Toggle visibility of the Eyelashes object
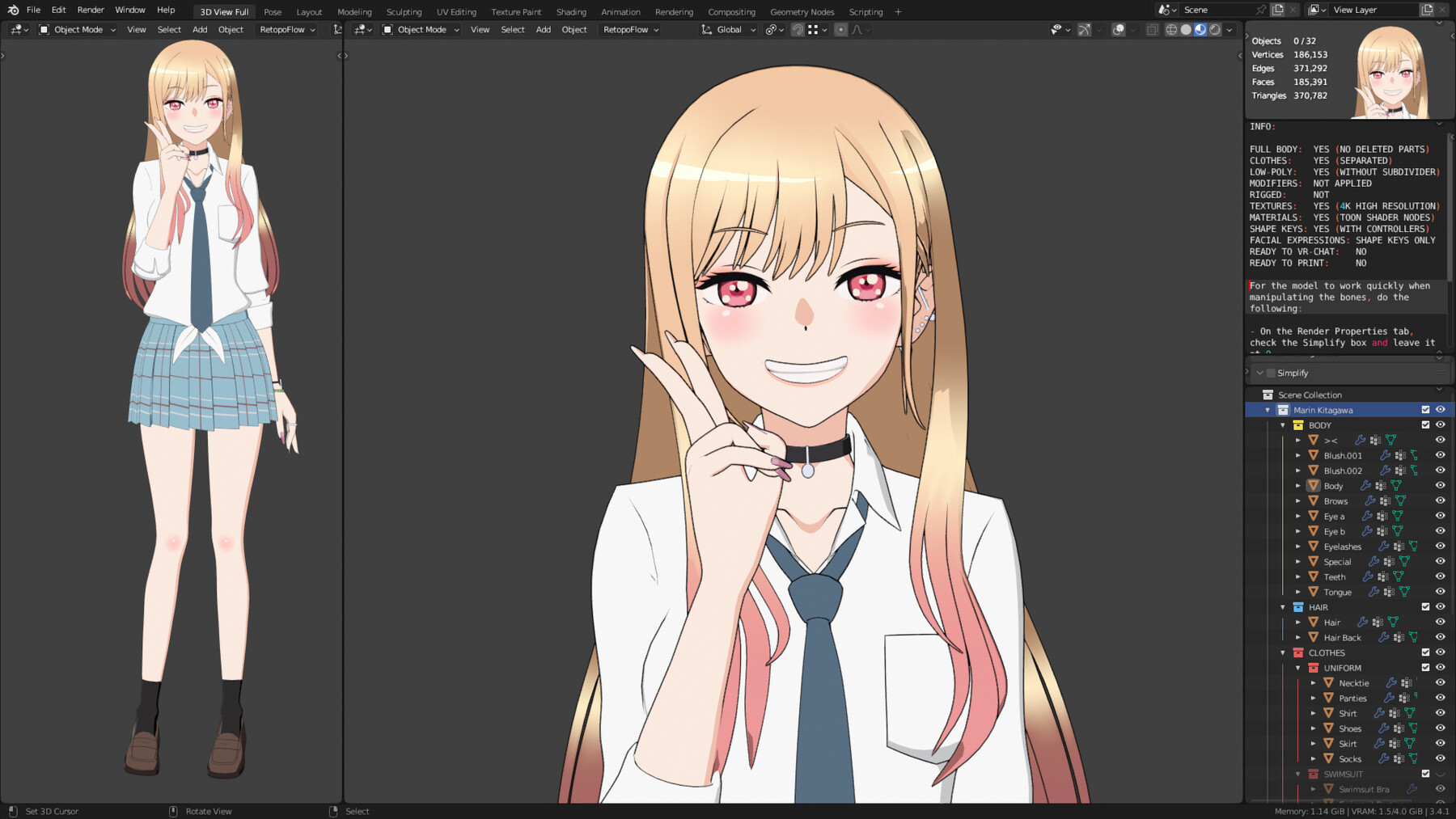1456x819 pixels. (1441, 547)
